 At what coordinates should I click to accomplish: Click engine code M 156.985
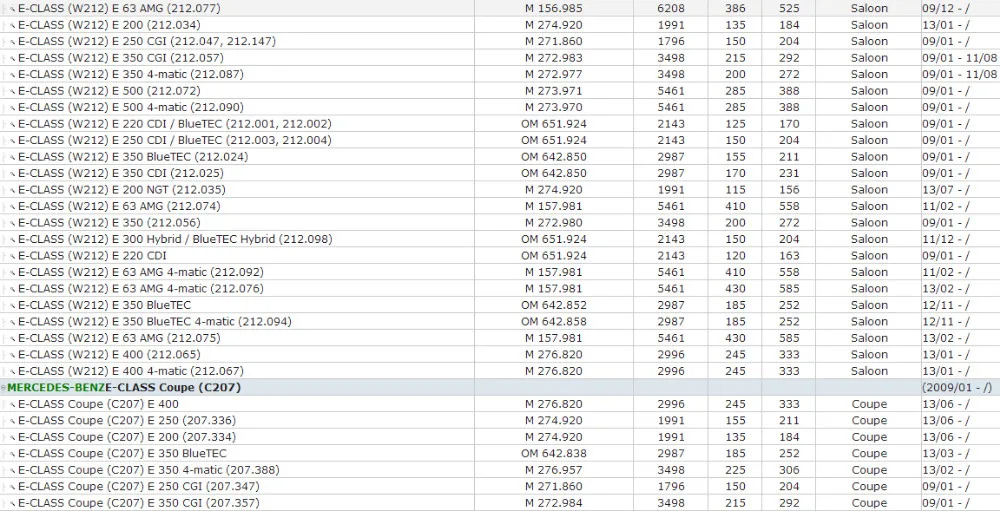554,9
